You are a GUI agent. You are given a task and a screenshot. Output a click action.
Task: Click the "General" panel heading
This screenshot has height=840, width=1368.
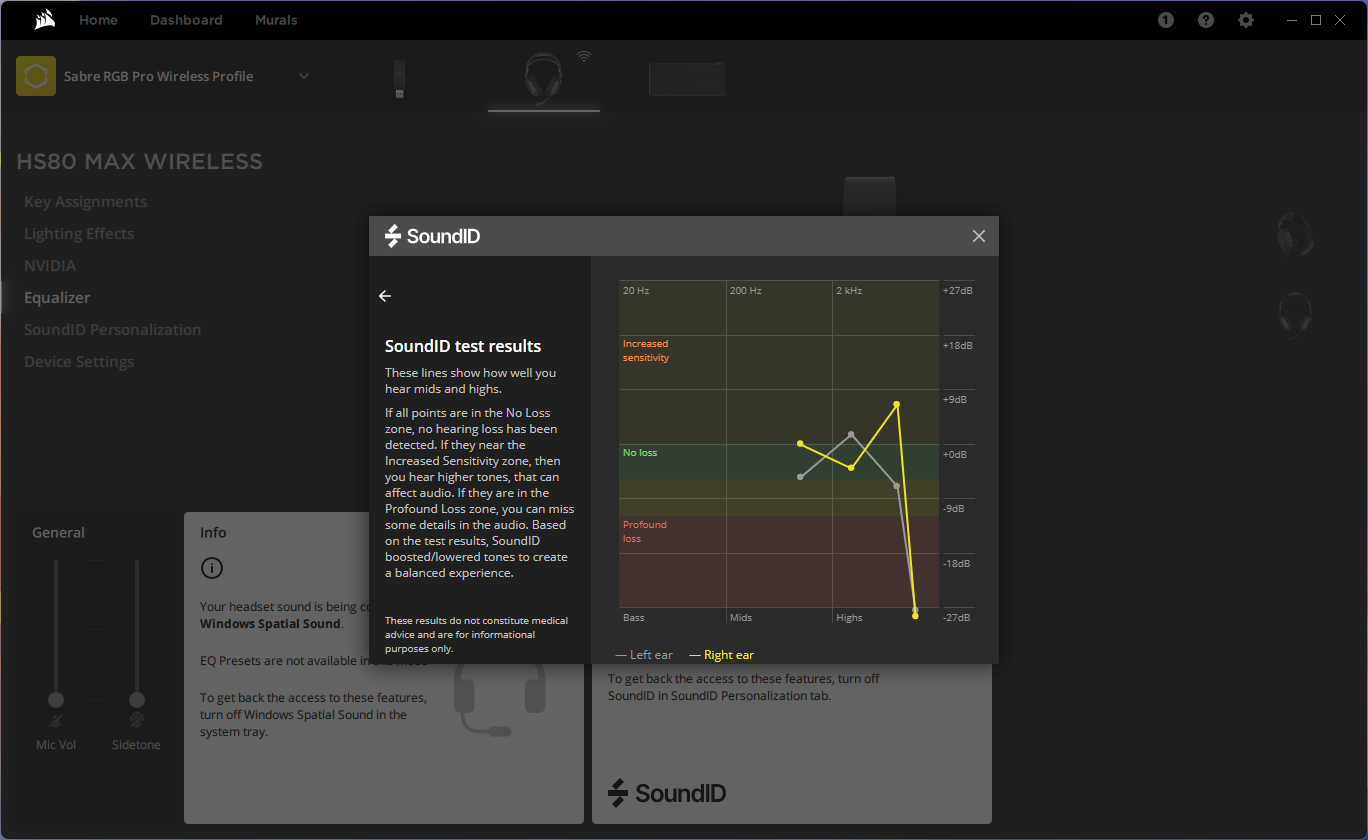[x=58, y=533]
